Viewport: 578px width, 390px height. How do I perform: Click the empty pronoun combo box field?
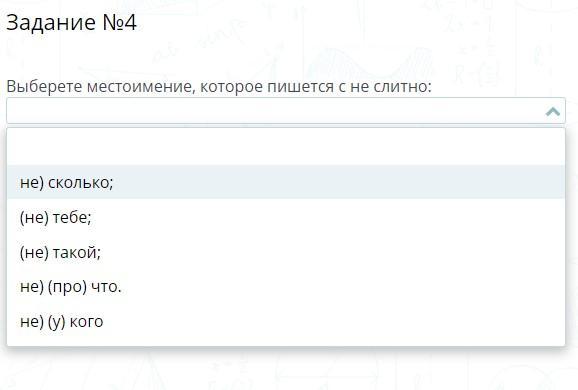pyautogui.click(x=286, y=111)
